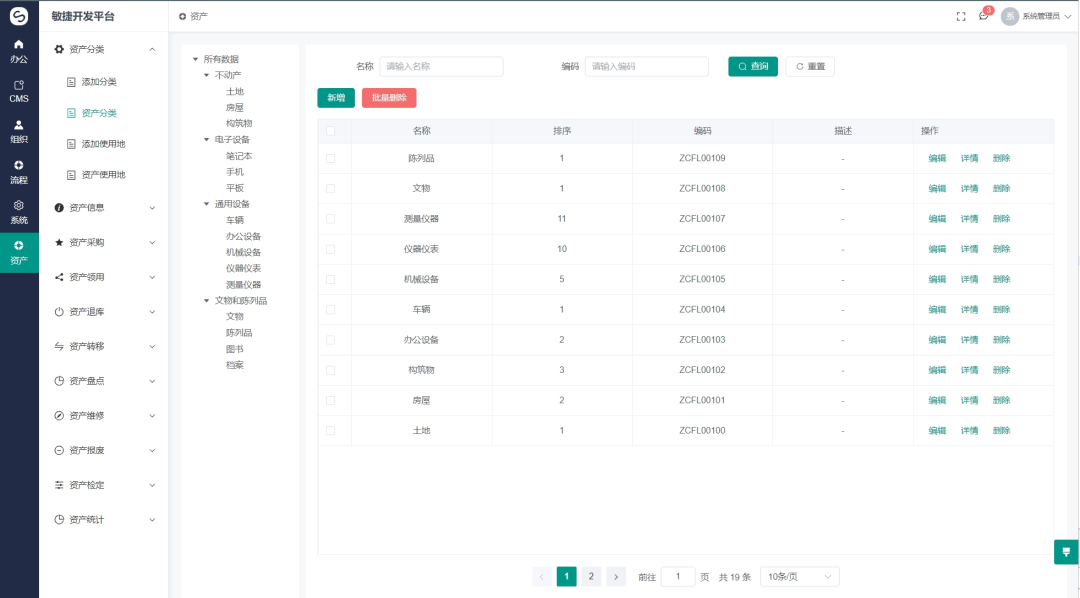Check the select-all checkbox in table header
Screen dimensions: 1080x598
point(330,131)
